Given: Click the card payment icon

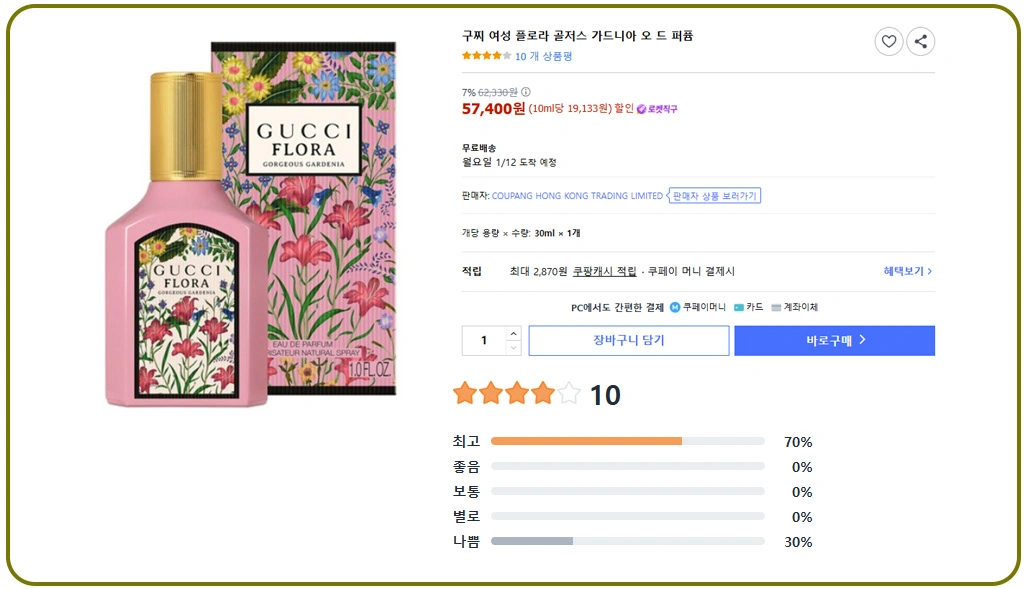Looking at the screenshot, I should pyautogui.click(x=739, y=307).
